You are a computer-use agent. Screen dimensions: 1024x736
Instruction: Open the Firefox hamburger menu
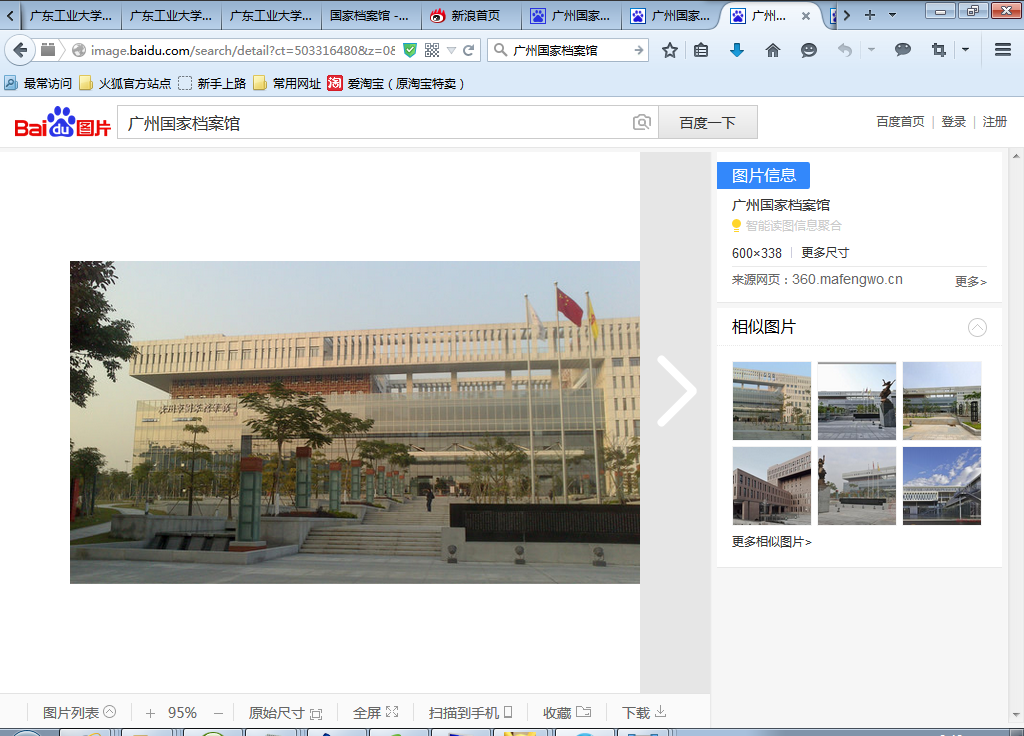[x=1003, y=50]
